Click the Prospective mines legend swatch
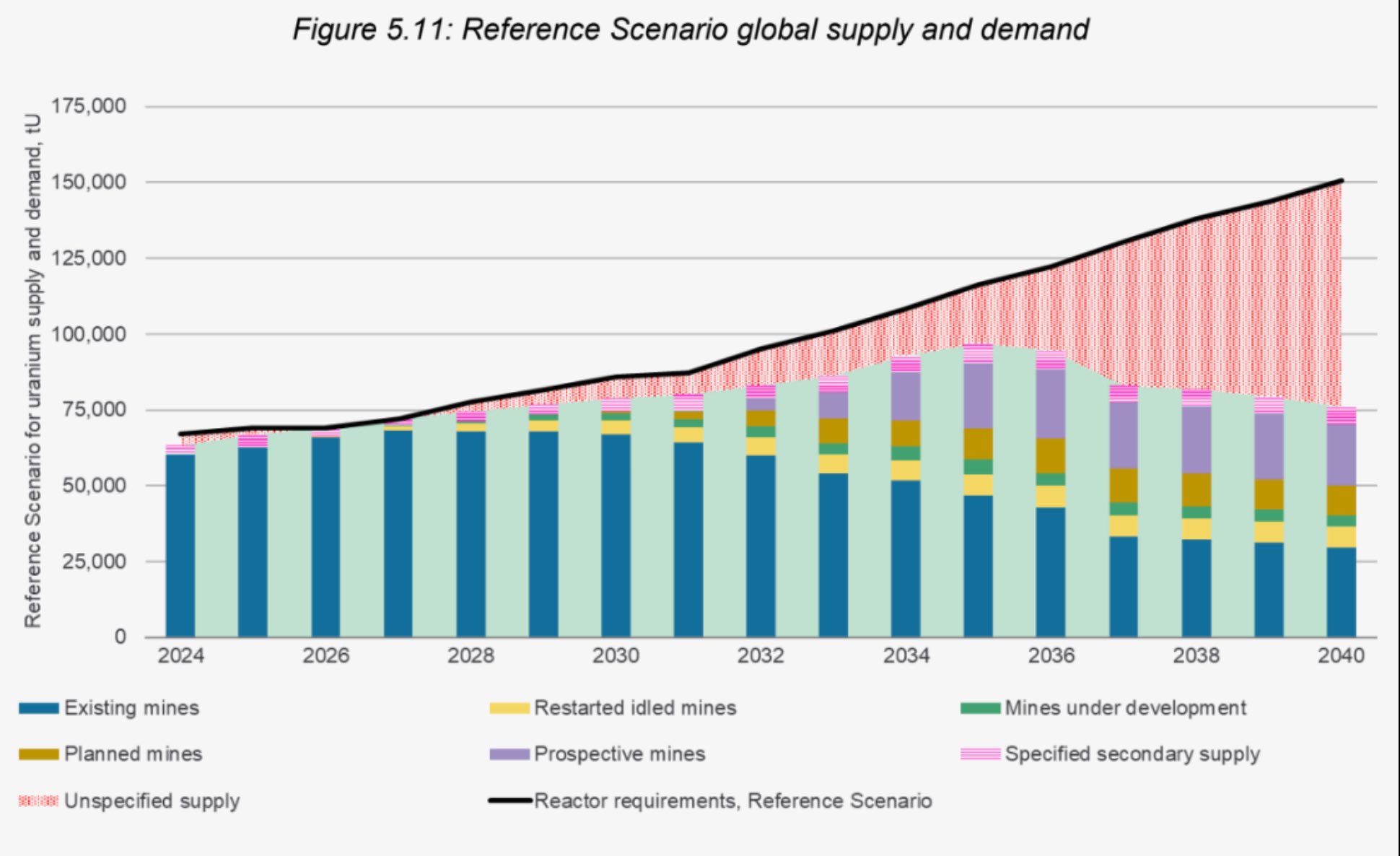Viewport: 1400px width, 856px height. coord(509,754)
